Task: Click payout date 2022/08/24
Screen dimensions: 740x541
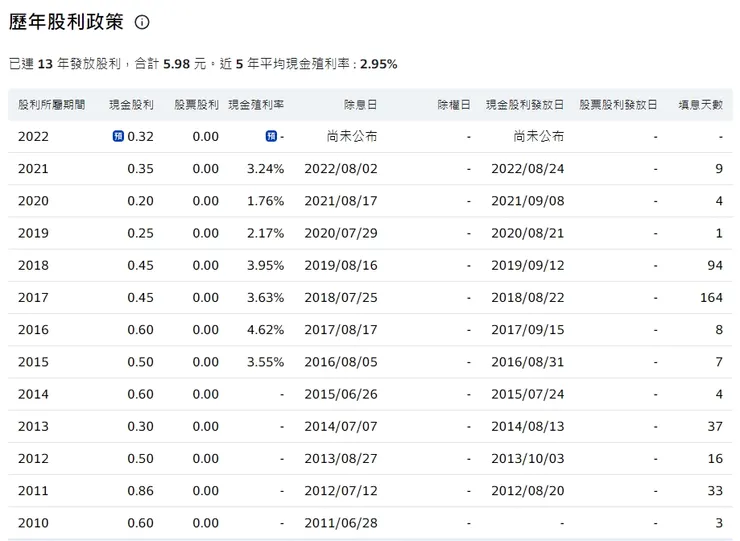Action: [528, 169]
